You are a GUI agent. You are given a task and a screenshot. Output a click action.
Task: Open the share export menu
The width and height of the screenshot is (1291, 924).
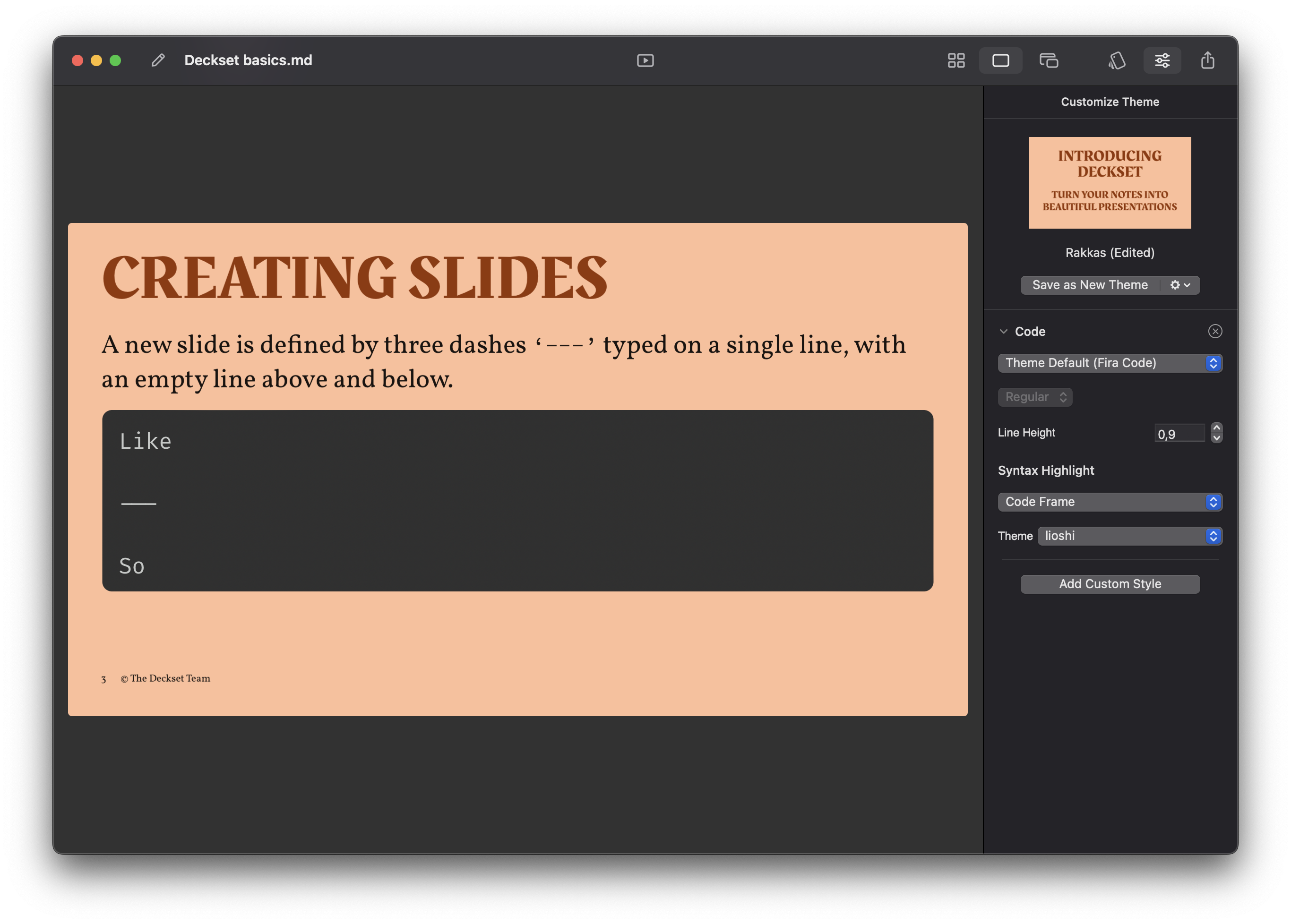pyautogui.click(x=1207, y=60)
